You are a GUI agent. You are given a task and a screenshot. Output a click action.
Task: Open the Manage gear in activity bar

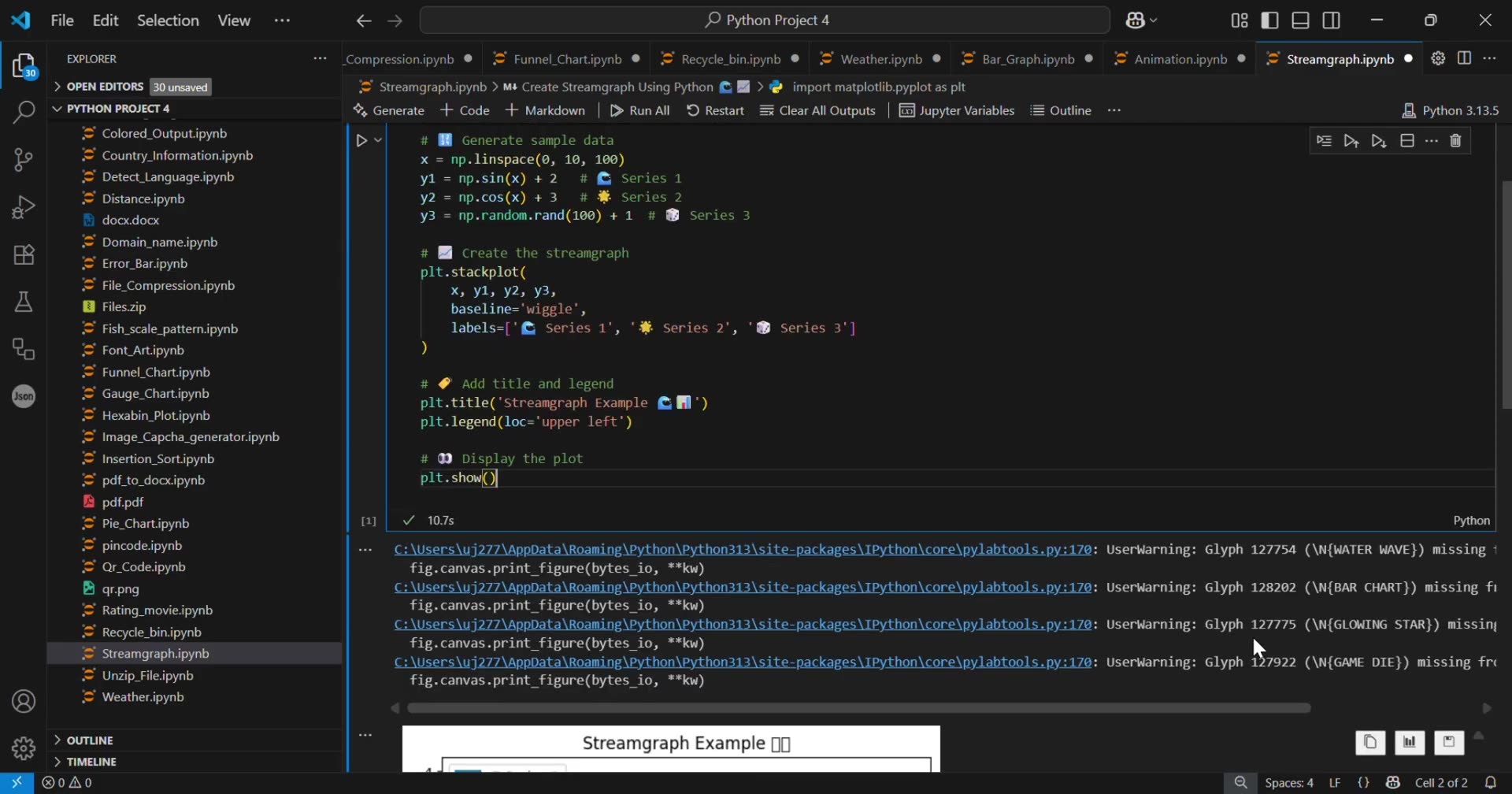pyautogui.click(x=24, y=748)
